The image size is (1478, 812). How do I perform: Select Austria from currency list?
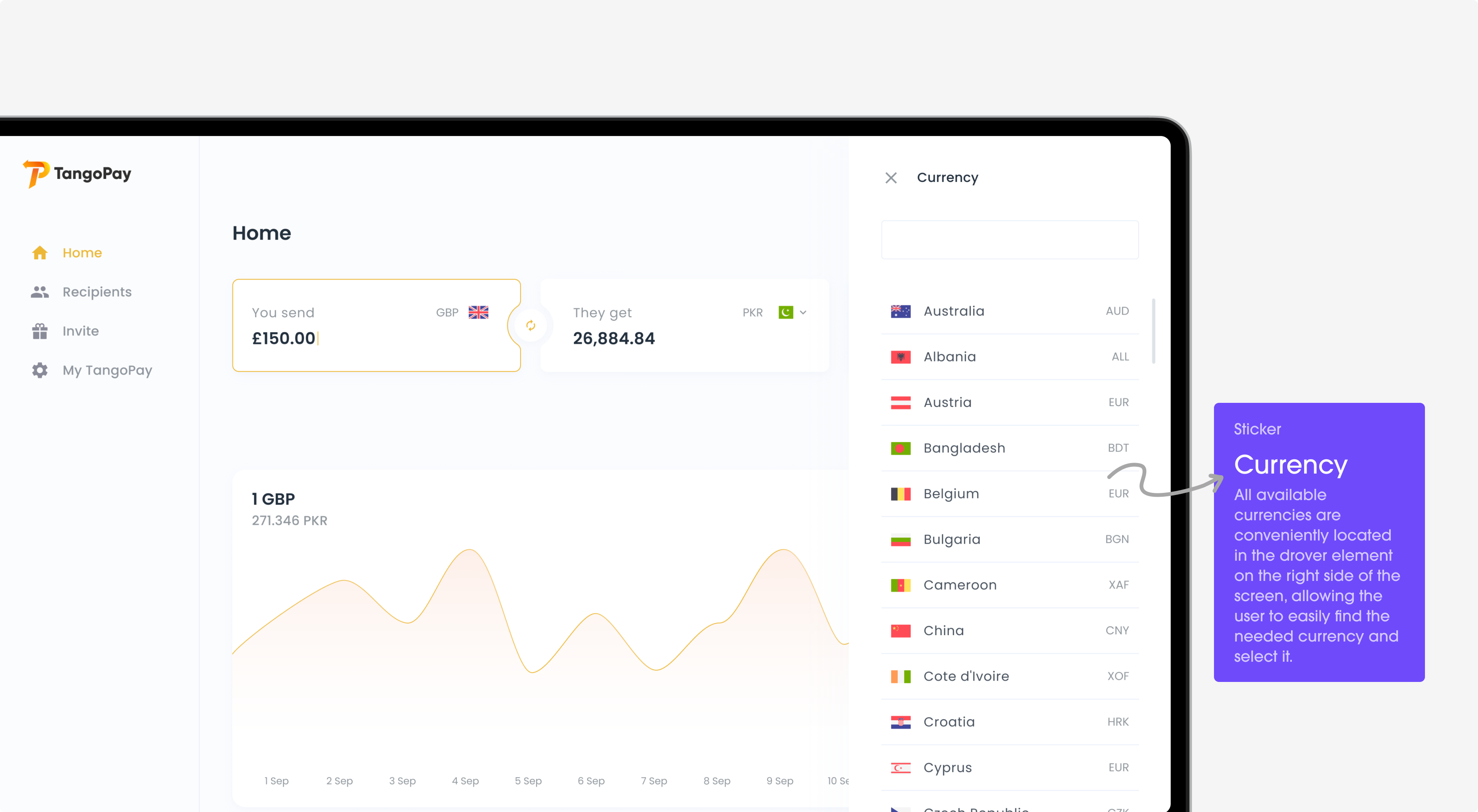pos(1010,402)
